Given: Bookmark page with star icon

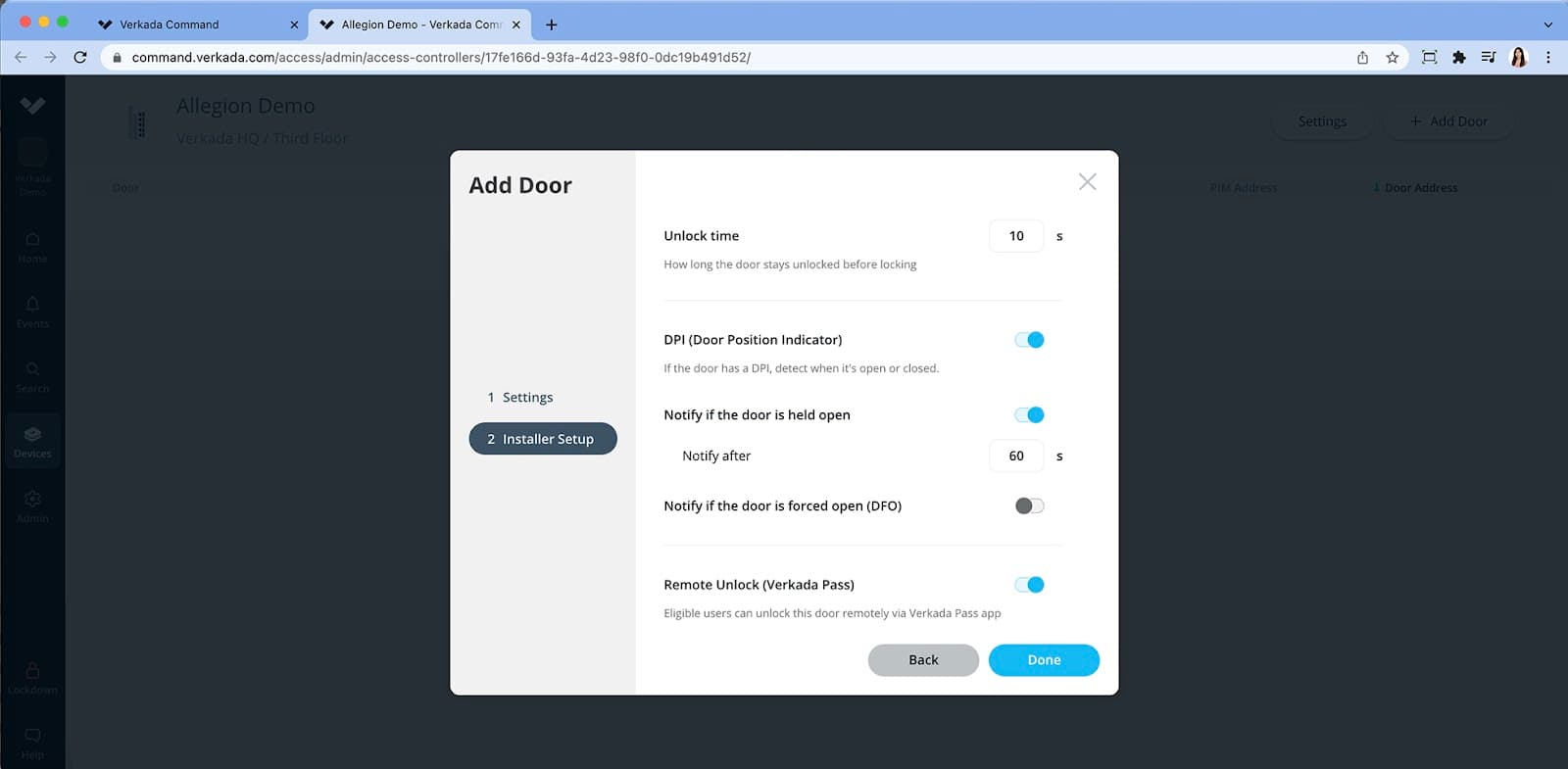Looking at the screenshot, I should [1392, 58].
